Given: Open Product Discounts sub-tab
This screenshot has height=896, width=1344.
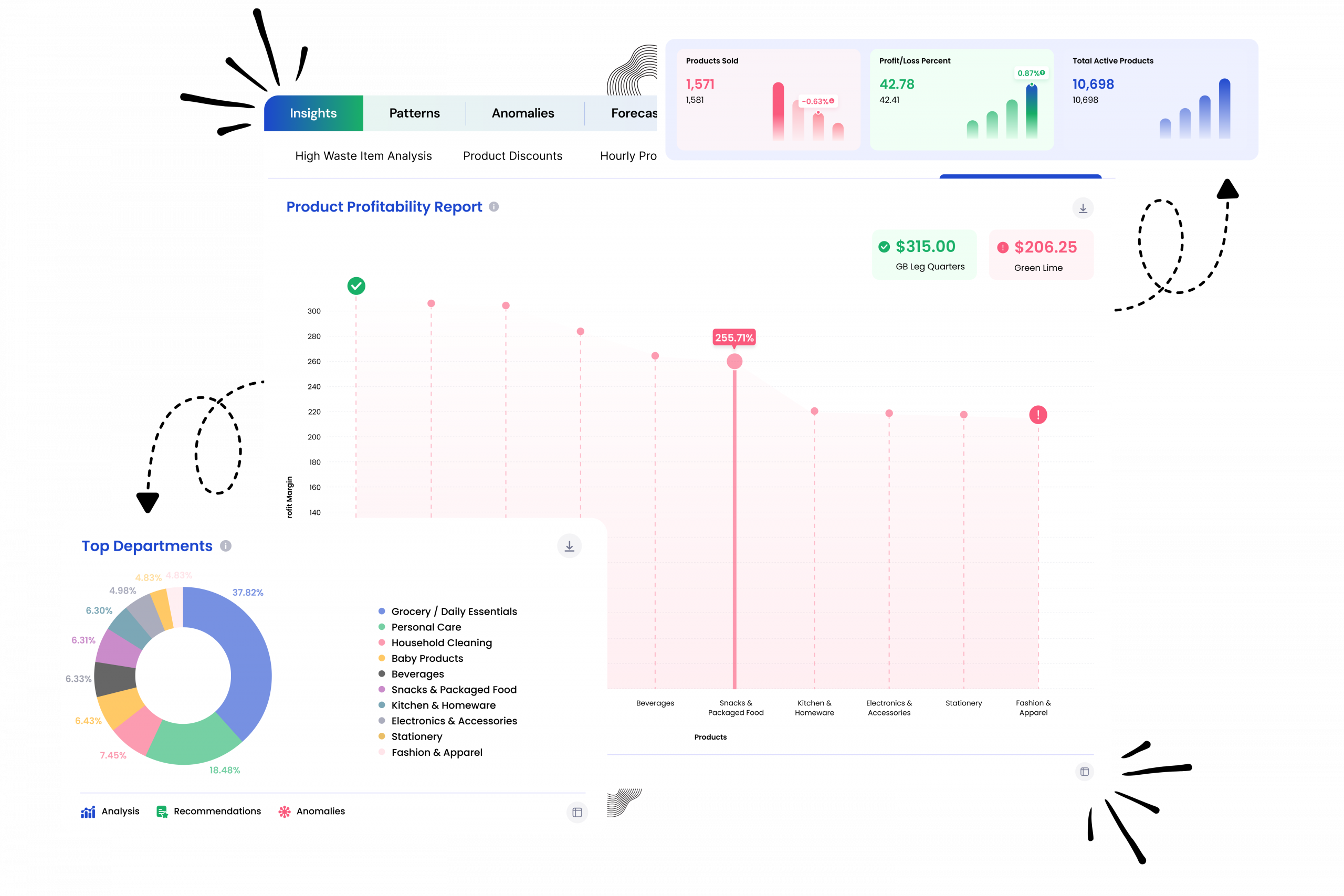Looking at the screenshot, I should tap(512, 156).
